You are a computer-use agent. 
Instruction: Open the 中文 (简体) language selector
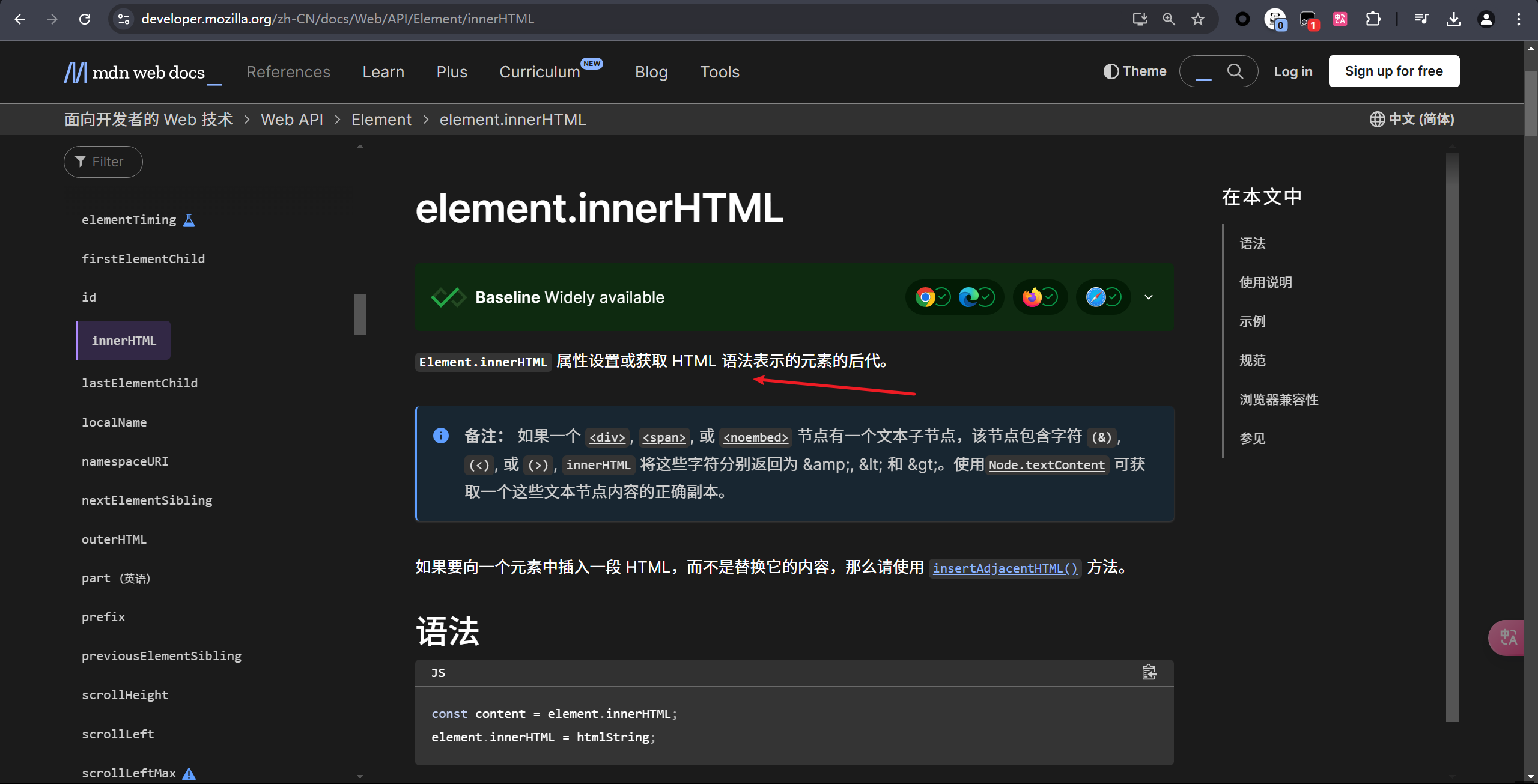pos(1412,120)
